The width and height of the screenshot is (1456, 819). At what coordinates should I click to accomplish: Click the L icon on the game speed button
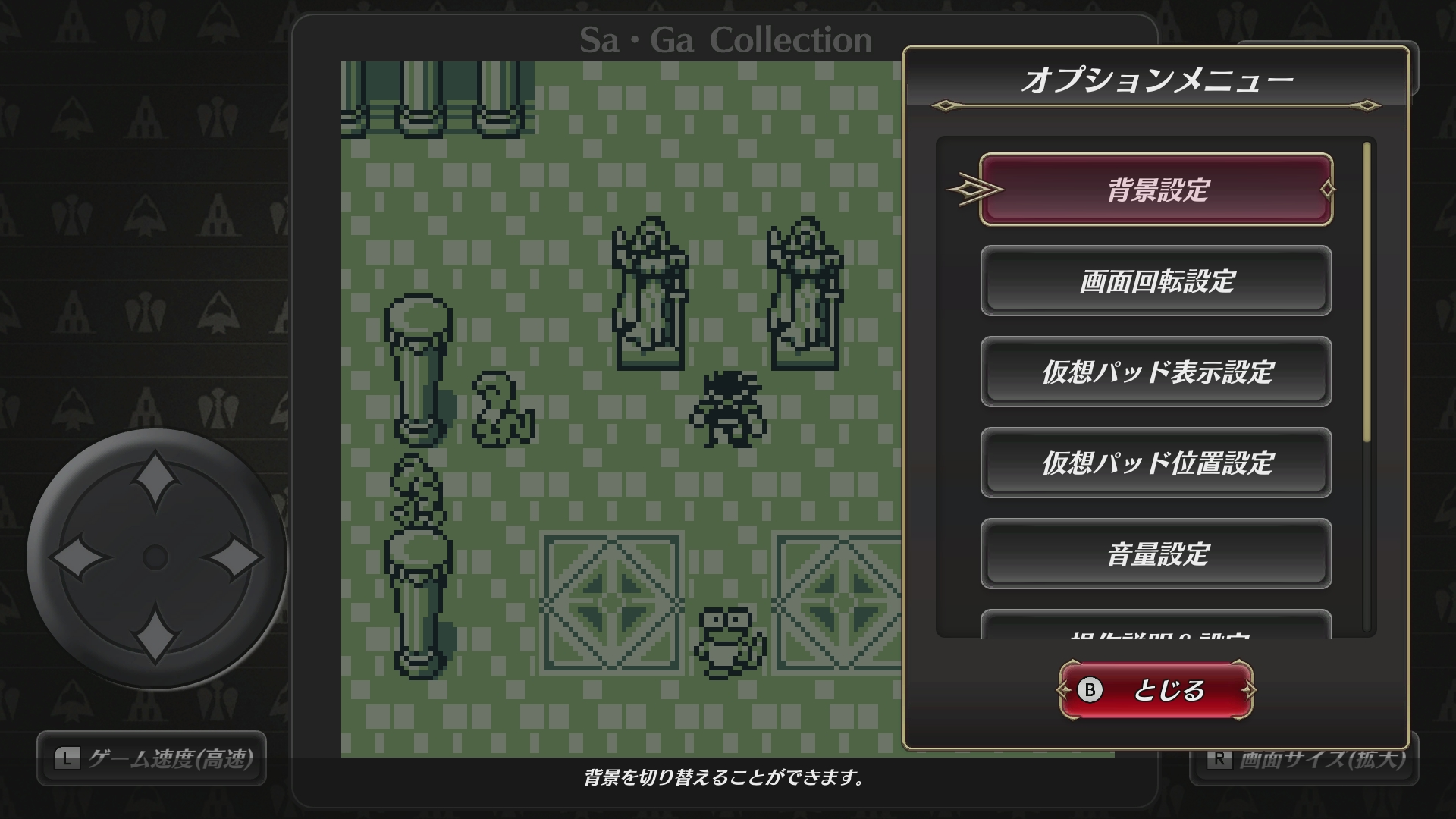pyautogui.click(x=67, y=758)
